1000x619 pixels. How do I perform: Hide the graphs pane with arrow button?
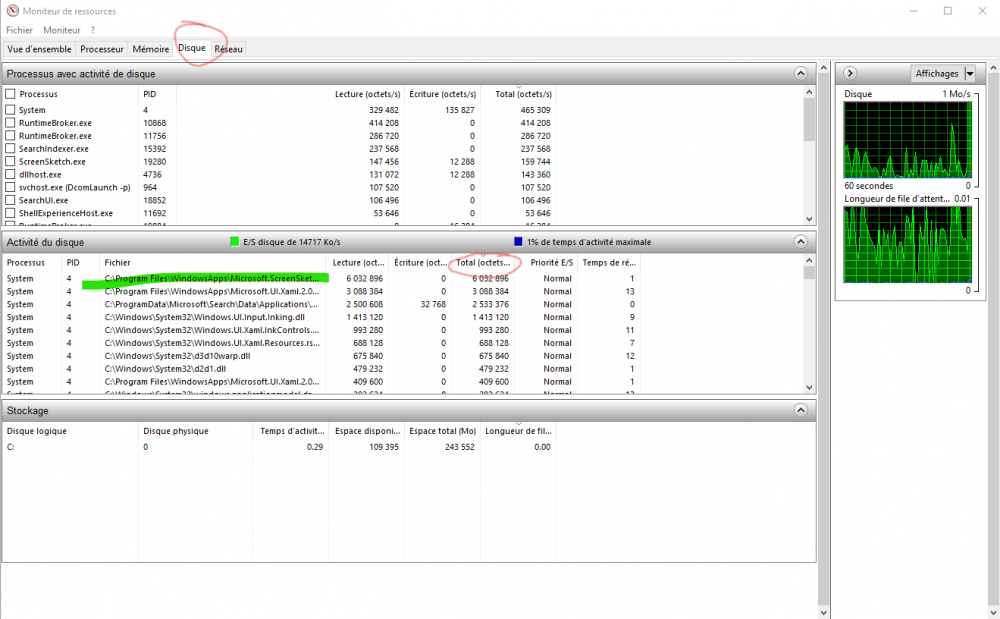pos(849,73)
